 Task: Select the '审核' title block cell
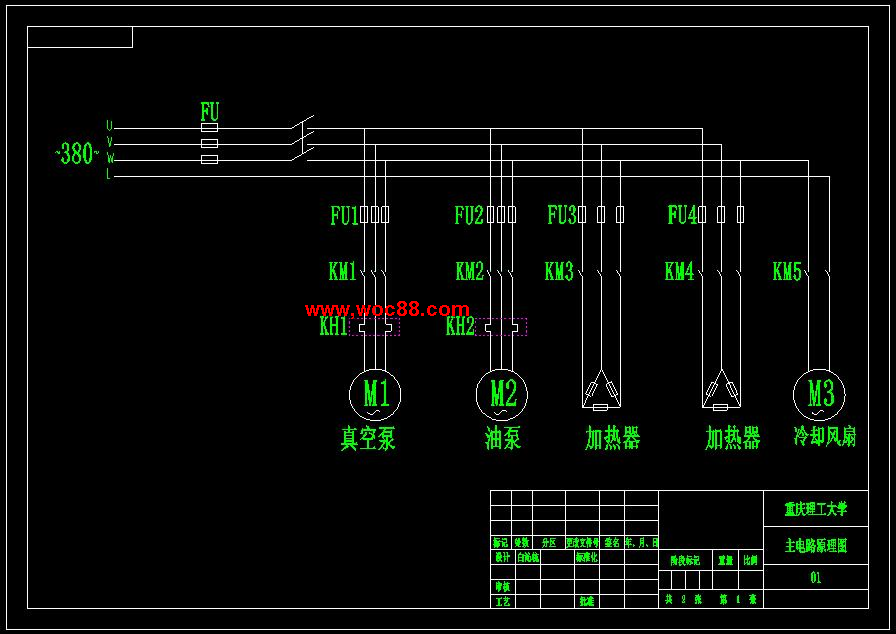tap(502, 586)
